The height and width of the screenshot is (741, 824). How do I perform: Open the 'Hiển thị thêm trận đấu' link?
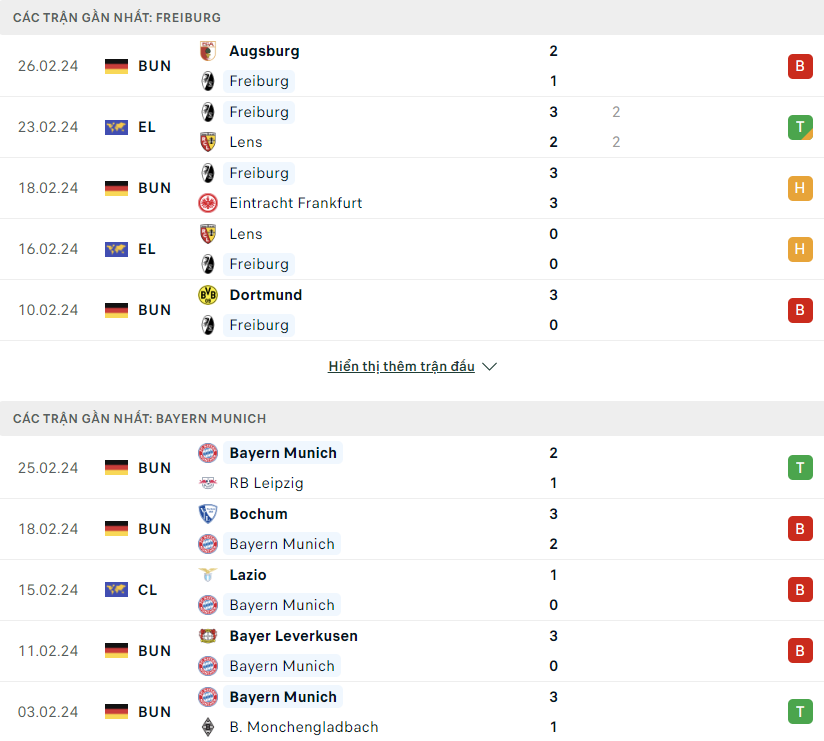[x=401, y=366]
